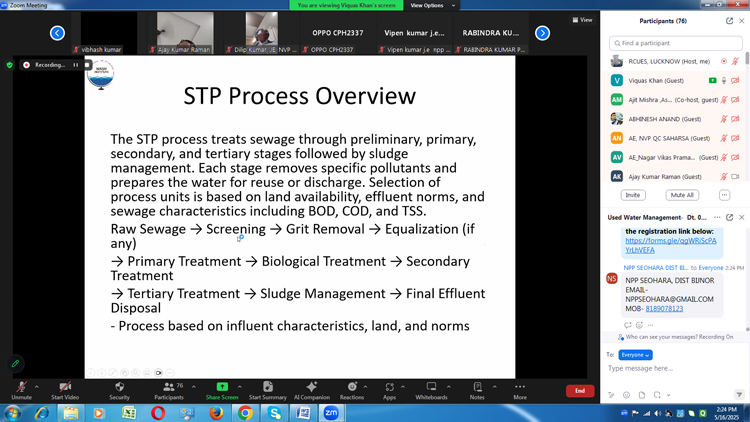Toggle Ajay Kumar Raman's video icon

[735, 176]
